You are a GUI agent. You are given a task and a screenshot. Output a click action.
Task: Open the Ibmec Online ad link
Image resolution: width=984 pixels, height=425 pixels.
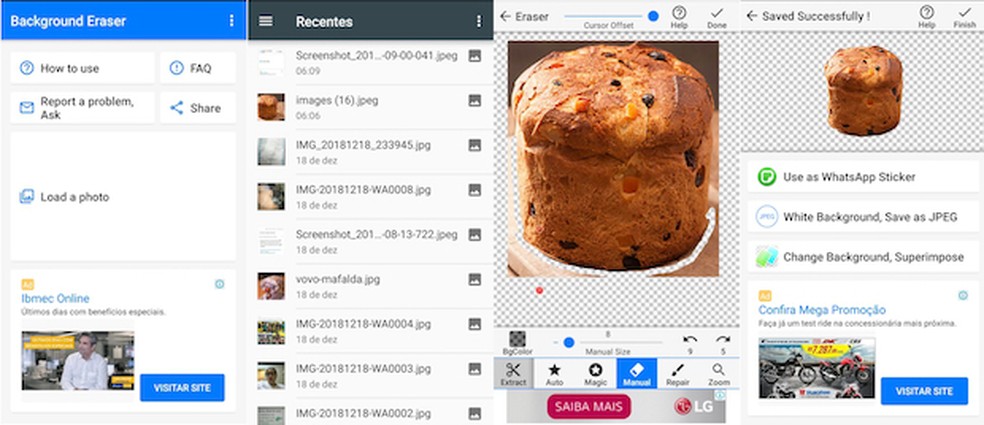click(x=55, y=298)
